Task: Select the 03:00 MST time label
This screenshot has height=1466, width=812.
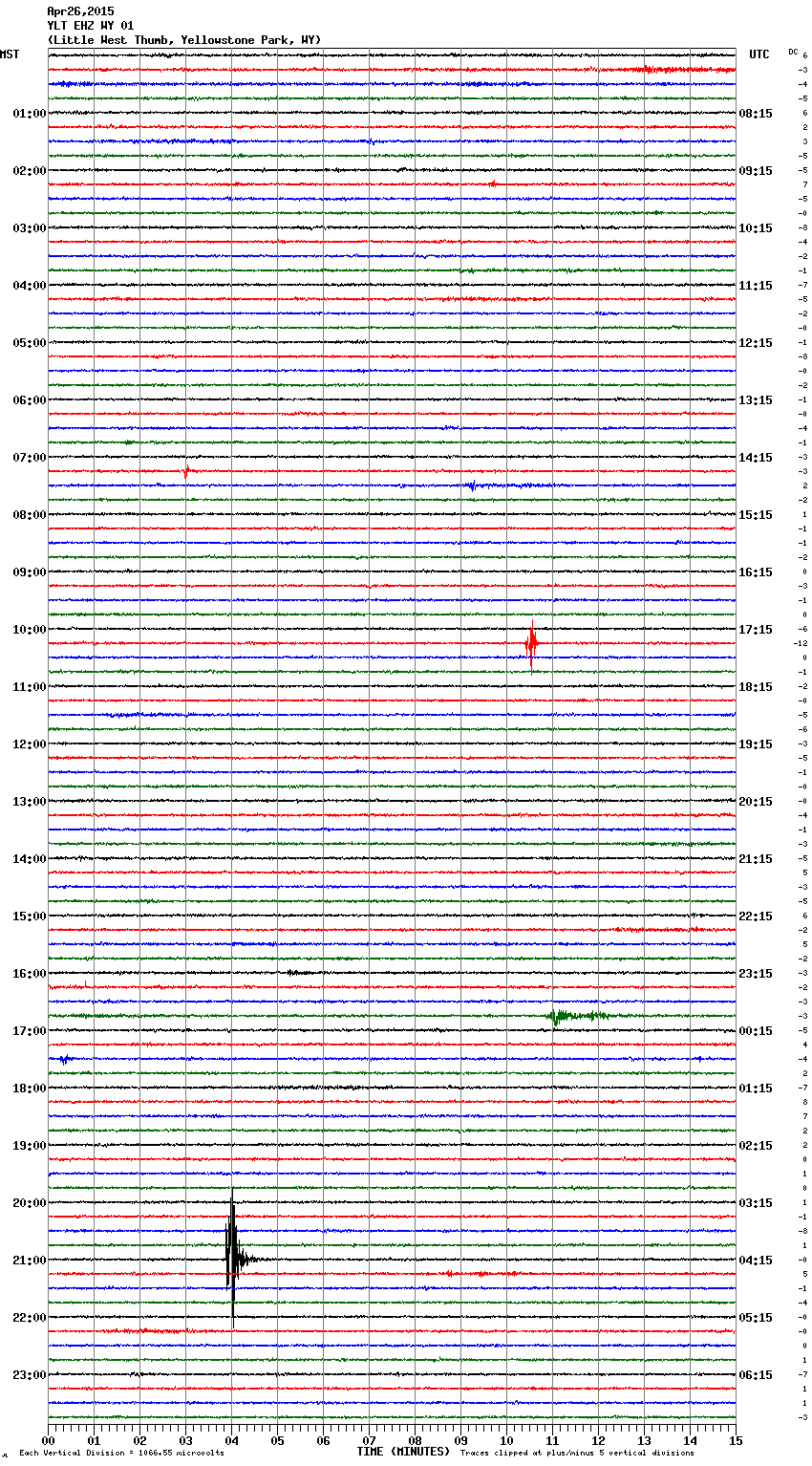Action: (30, 228)
